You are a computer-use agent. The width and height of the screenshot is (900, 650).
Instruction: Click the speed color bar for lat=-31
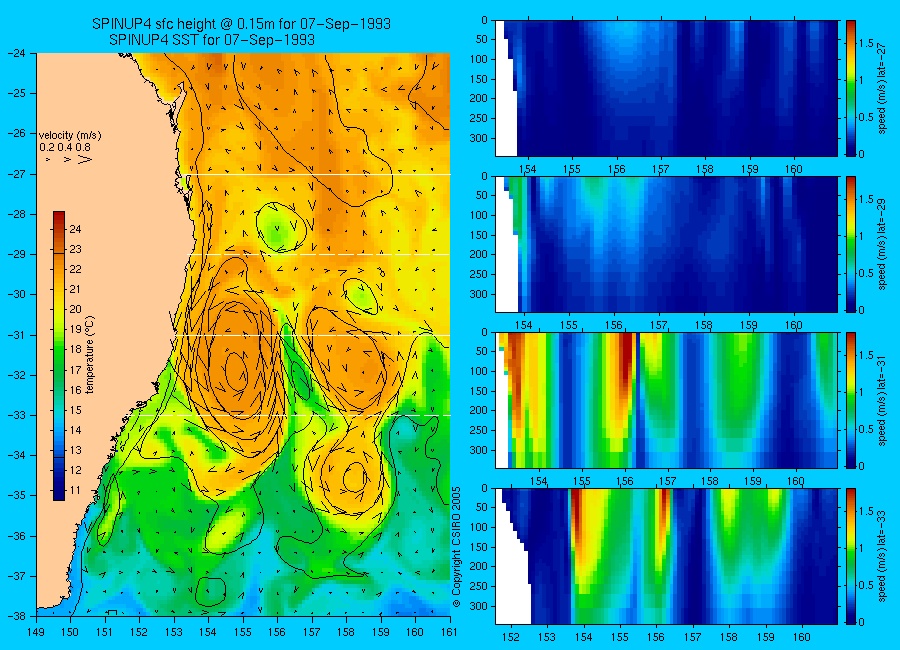851,400
